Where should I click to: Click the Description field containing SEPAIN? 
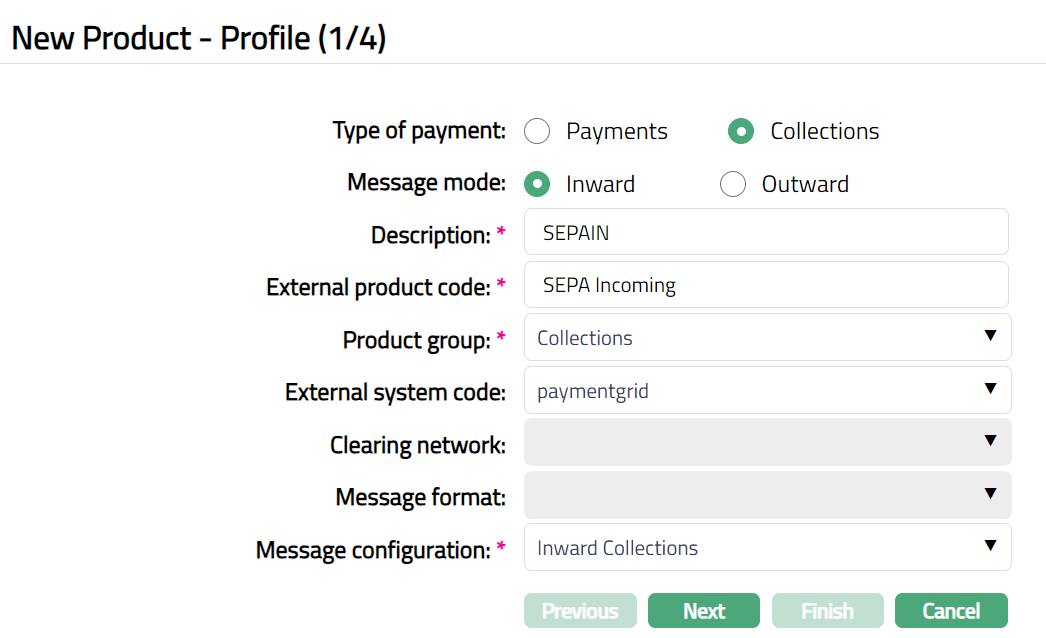click(766, 232)
